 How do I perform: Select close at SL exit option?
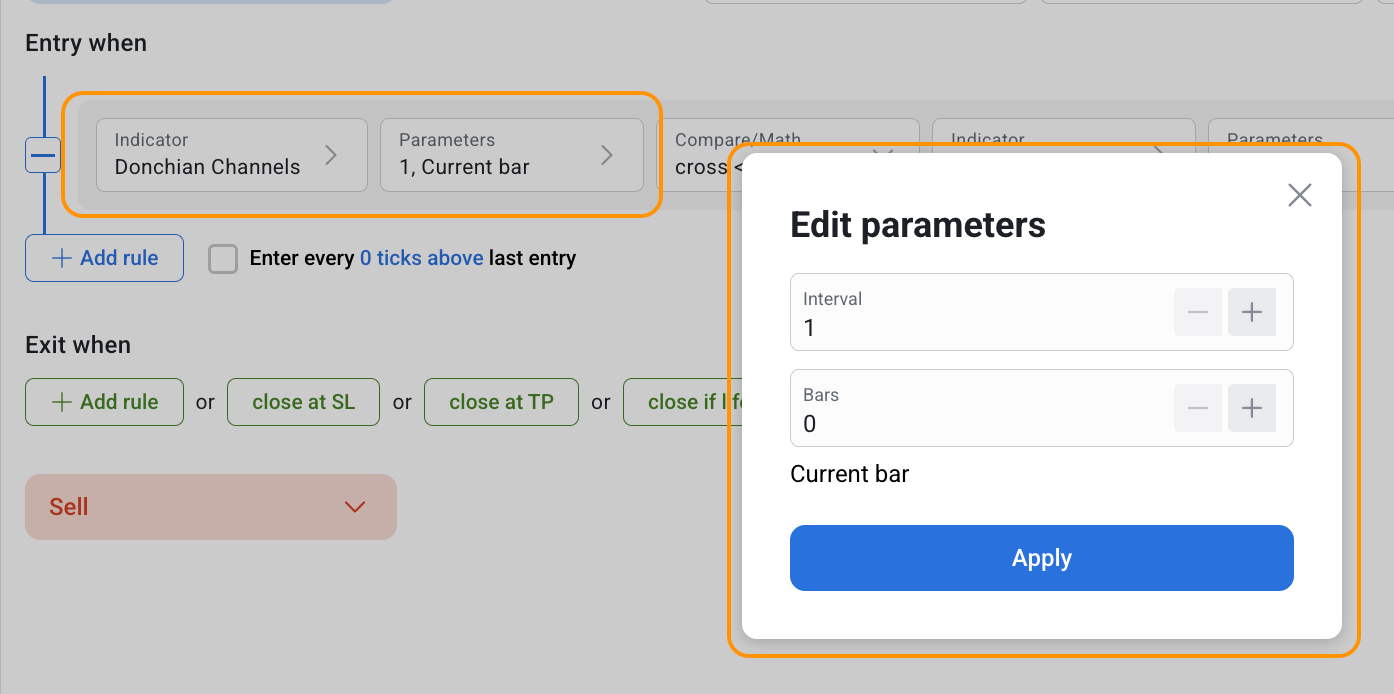point(303,402)
